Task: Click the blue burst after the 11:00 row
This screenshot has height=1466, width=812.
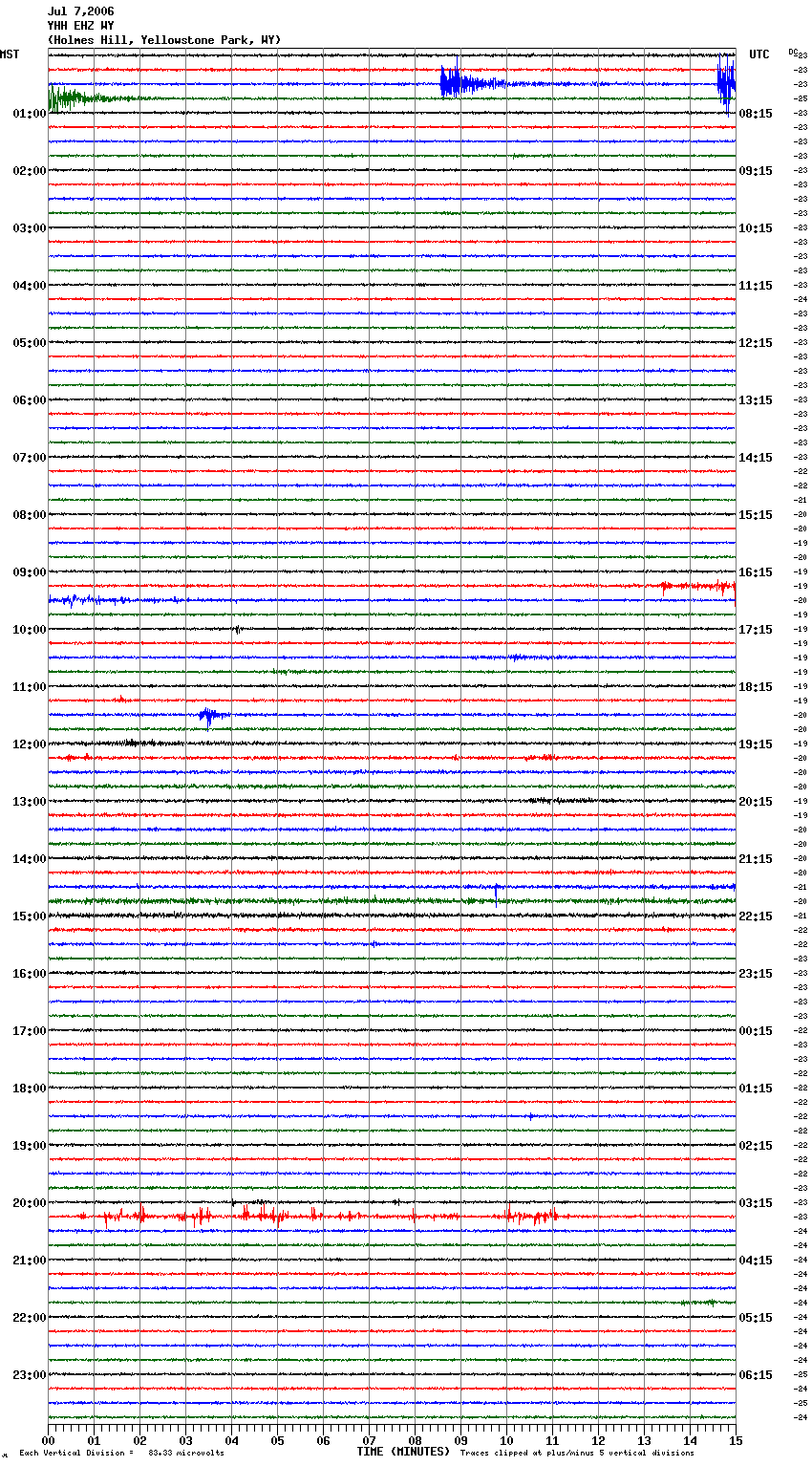Action: click(x=212, y=715)
